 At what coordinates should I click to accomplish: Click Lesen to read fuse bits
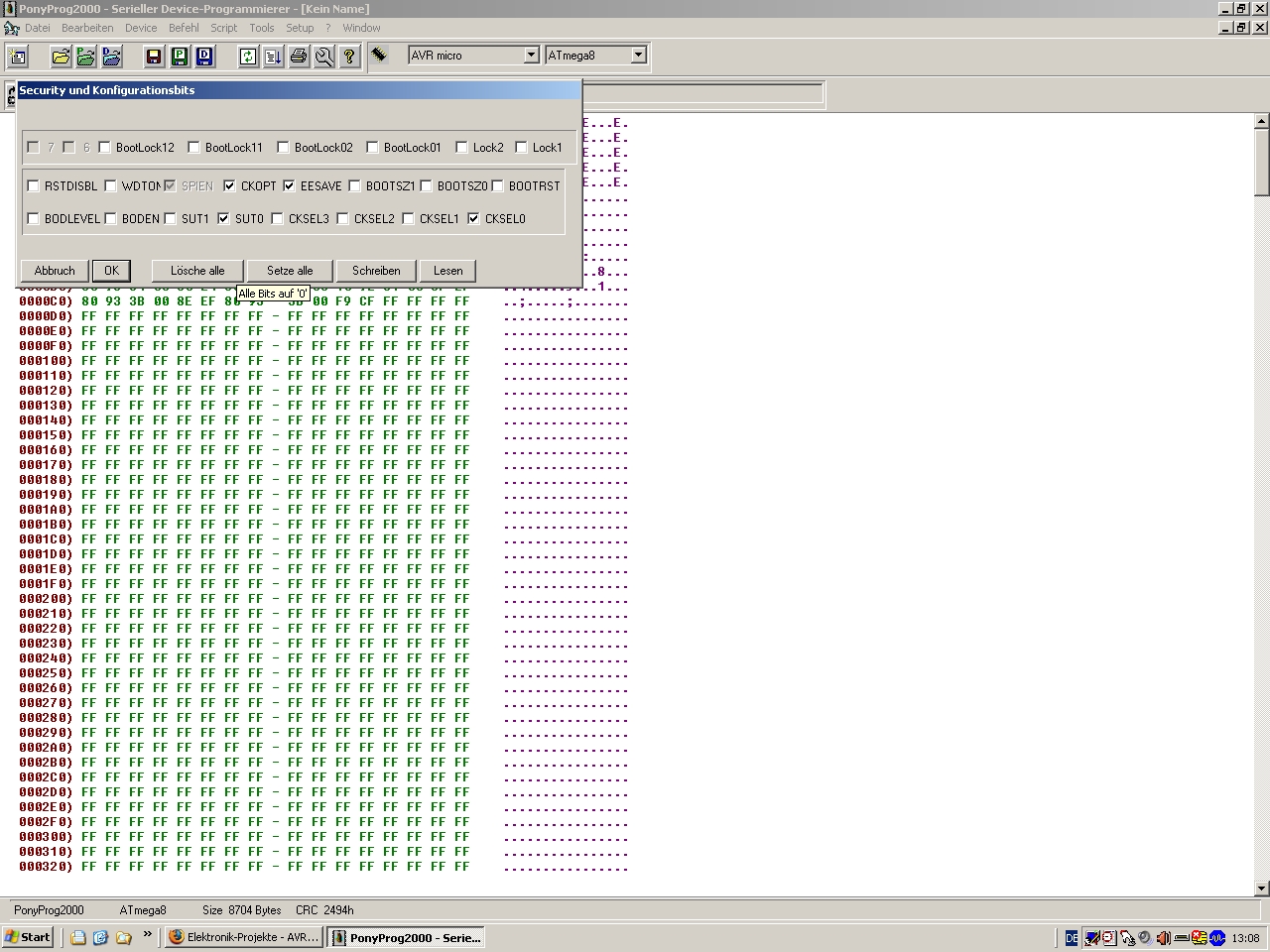[448, 271]
